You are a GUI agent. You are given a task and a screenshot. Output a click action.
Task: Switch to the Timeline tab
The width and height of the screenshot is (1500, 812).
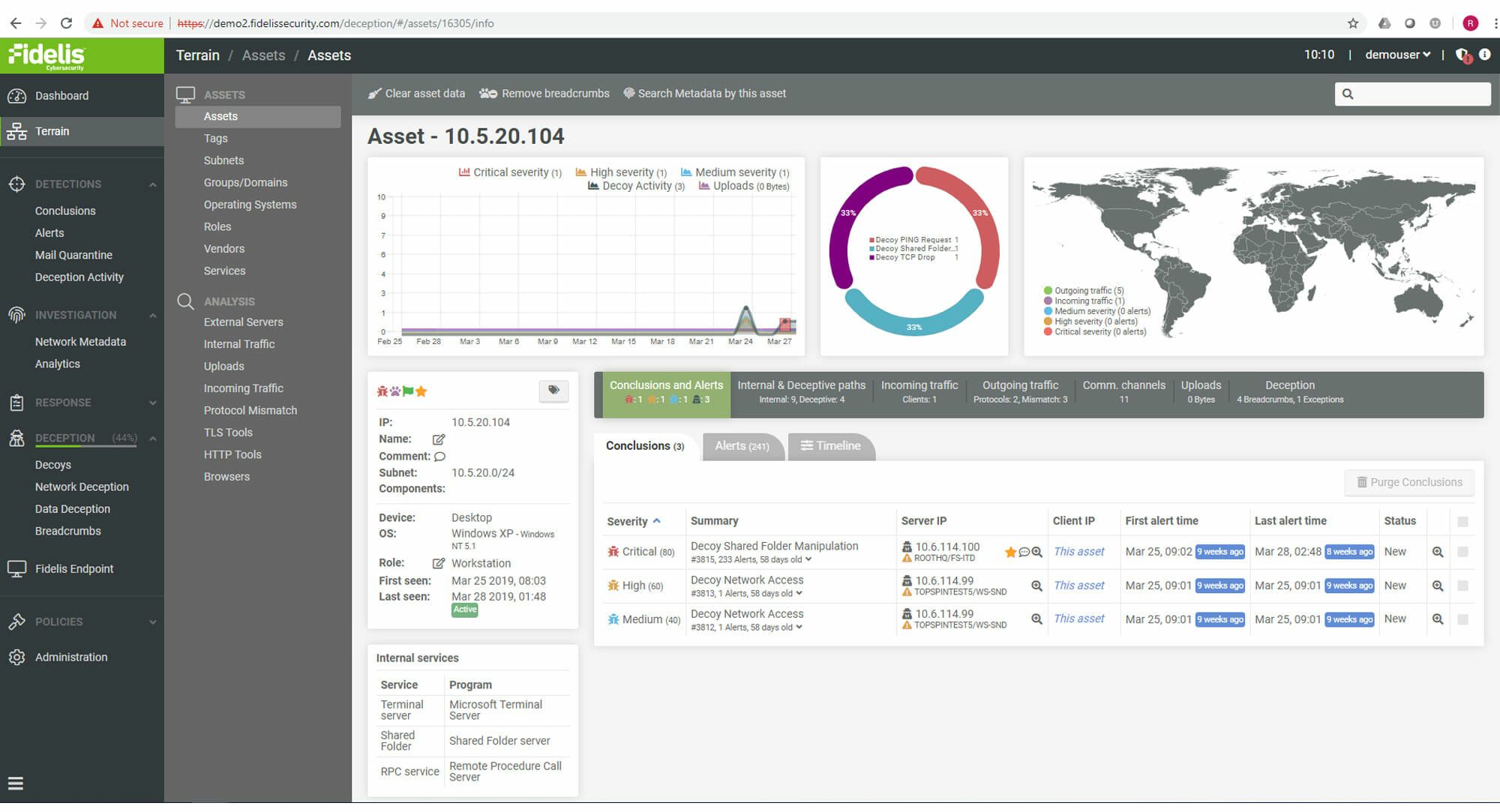tap(831, 446)
